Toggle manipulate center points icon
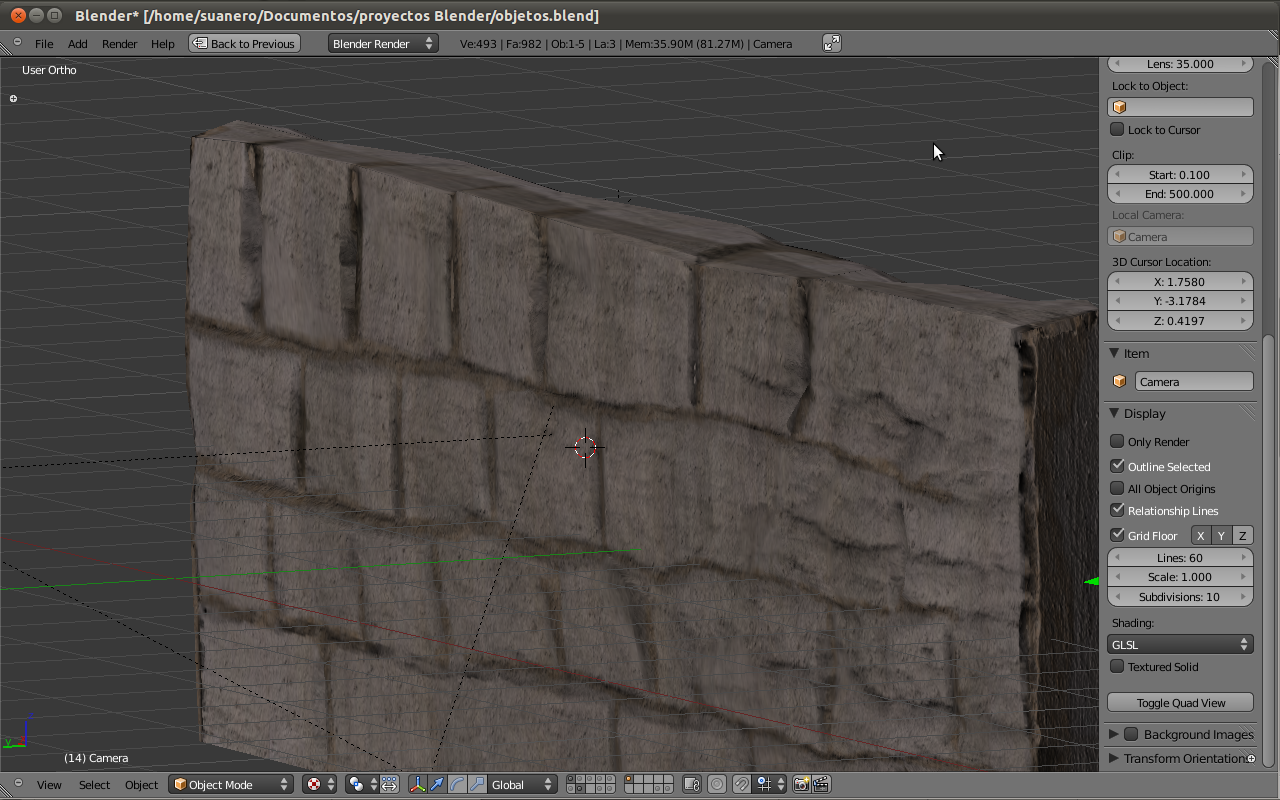The height and width of the screenshot is (800, 1280). tap(390, 784)
